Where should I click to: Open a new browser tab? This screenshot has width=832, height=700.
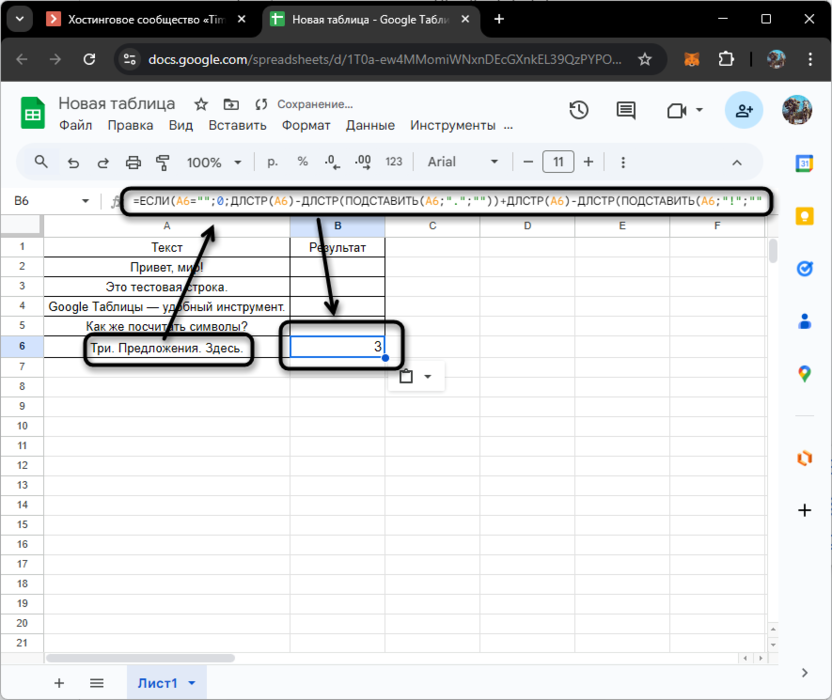pos(499,20)
